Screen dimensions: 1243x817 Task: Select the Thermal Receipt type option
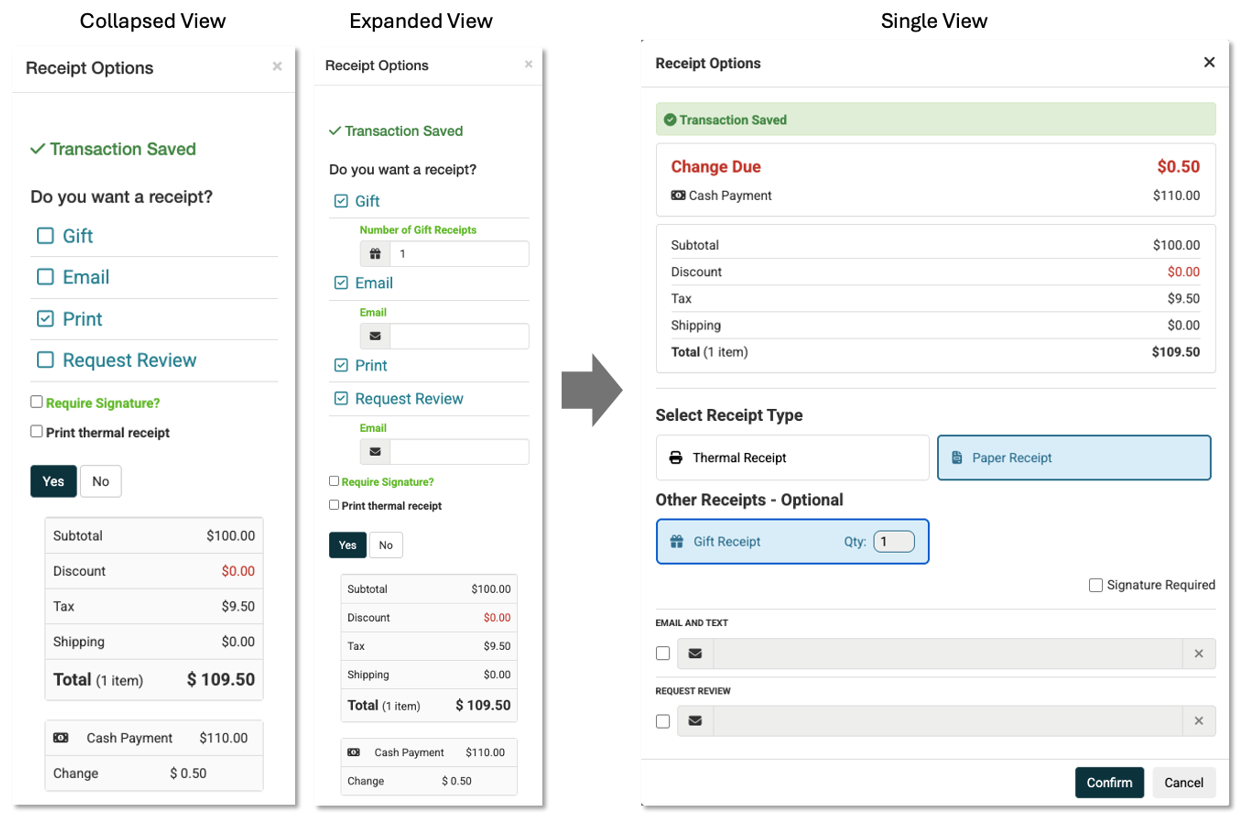click(792, 458)
